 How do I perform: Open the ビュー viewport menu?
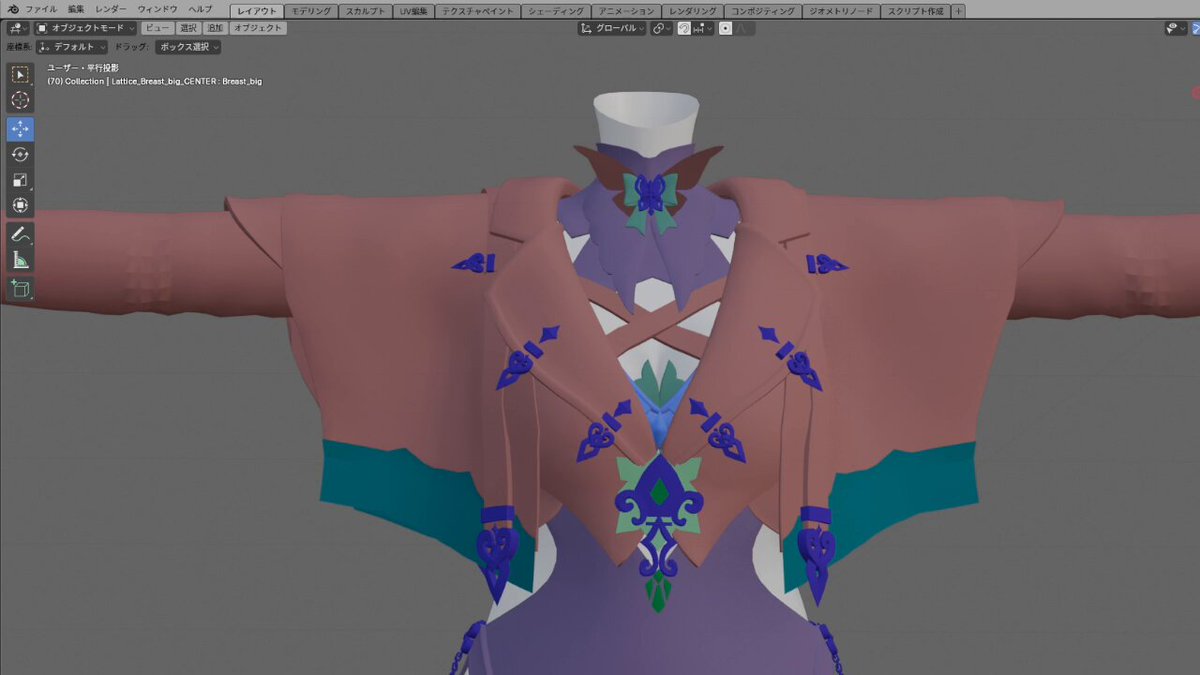click(x=157, y=28)
